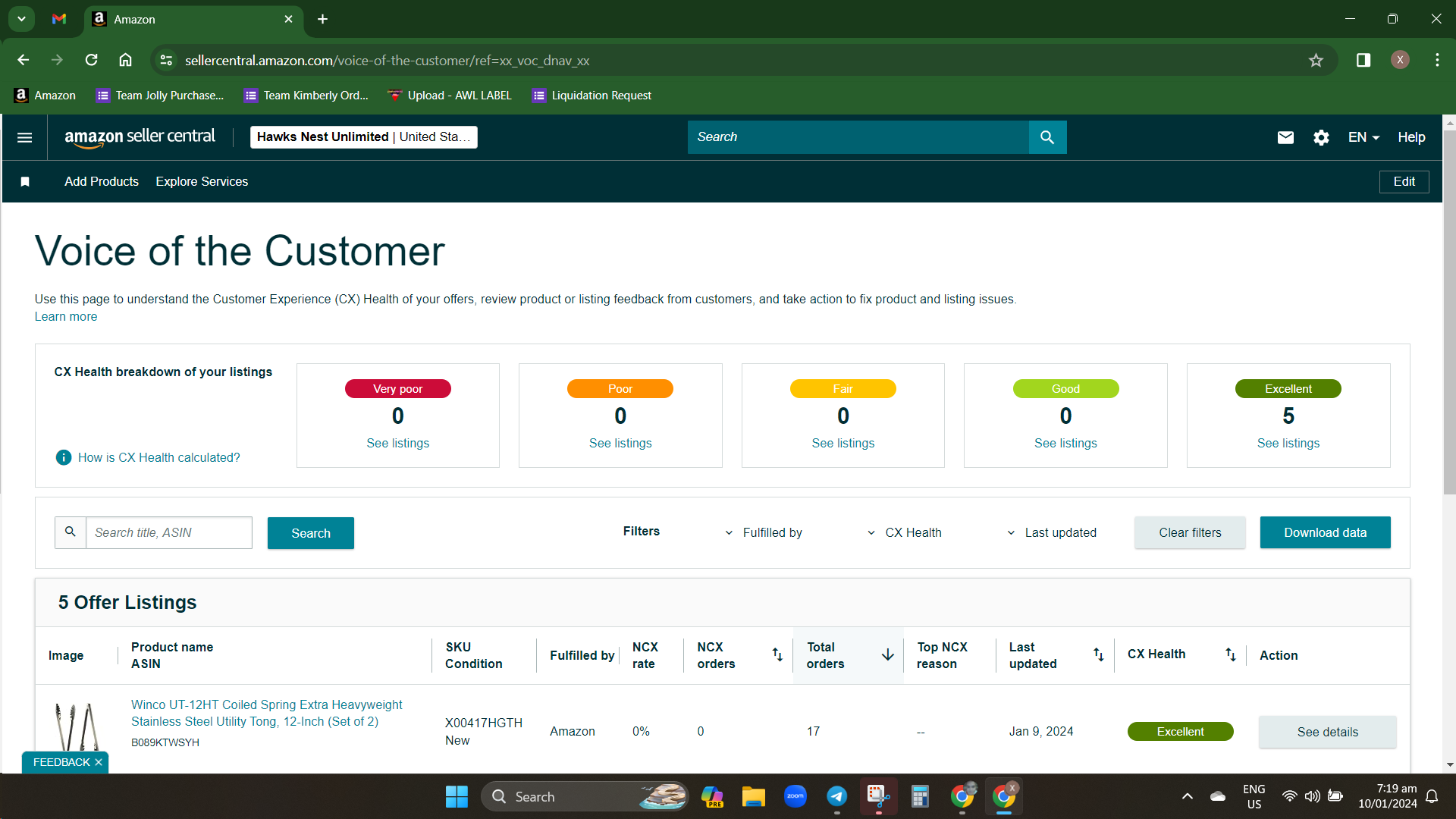Go back with browser back arrow

pyautogui.click(x=24, y=60)
